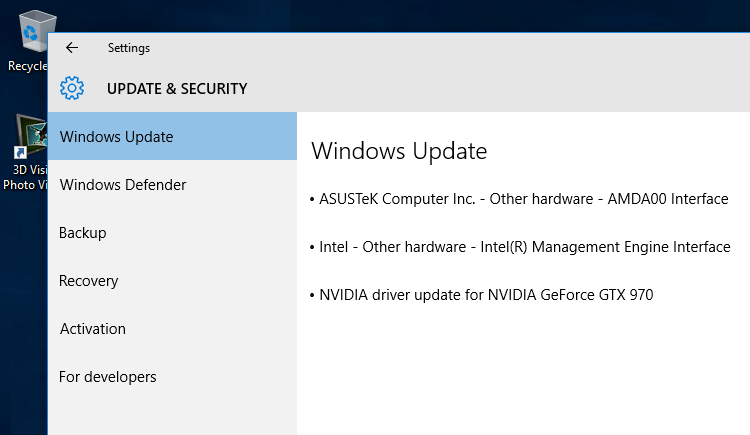This screenshot has height=435, width=750.
Task: Click empty sidebar space below For developers
Action: click(x=172, y=415)
